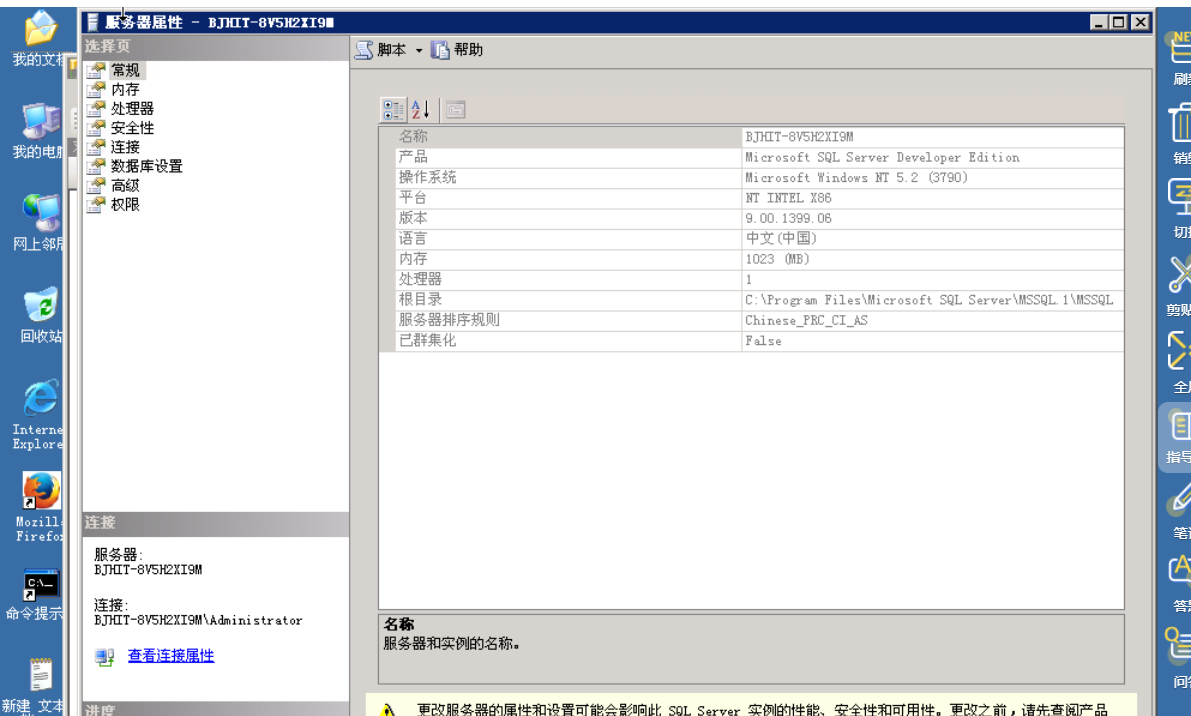Open the 连接 page in the page list

click(125, 147)
